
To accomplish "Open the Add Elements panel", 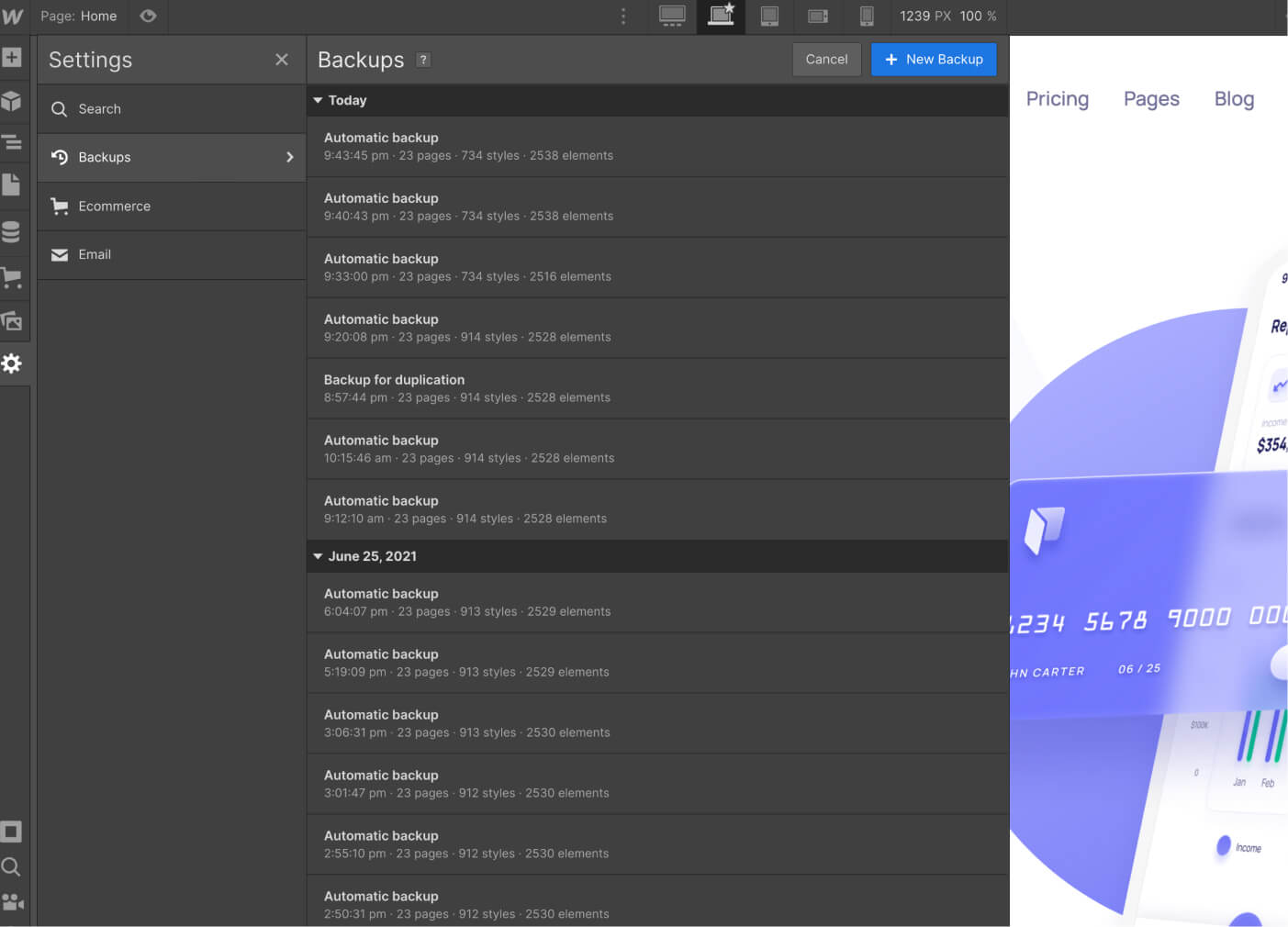I will [x=13, y=58].
